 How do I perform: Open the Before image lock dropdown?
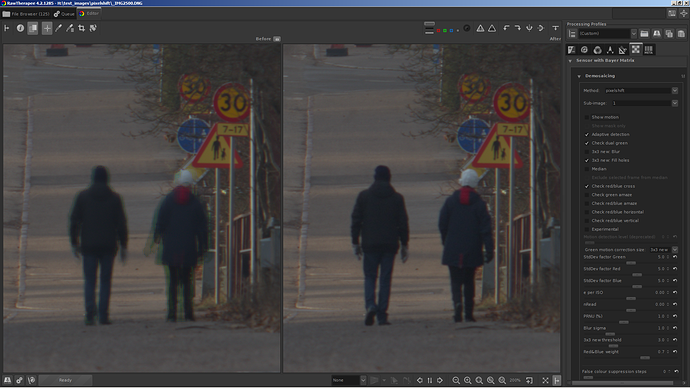point(277,39)
